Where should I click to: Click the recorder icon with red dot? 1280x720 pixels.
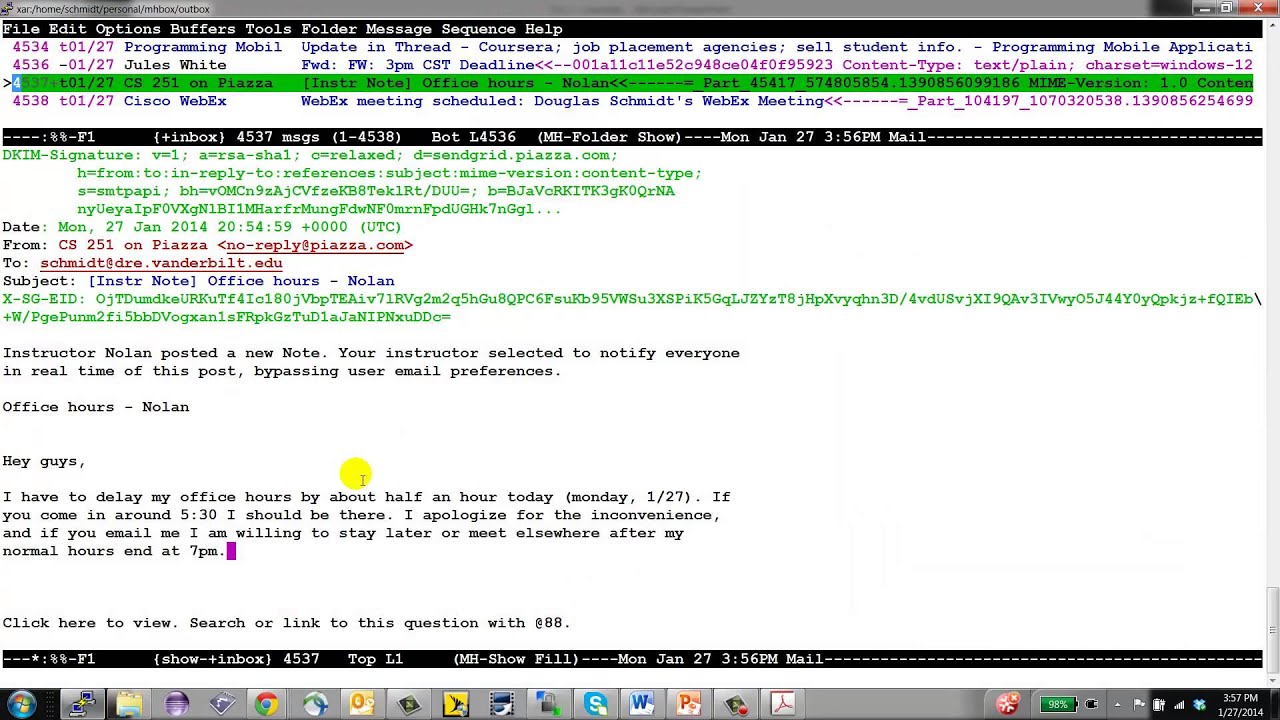pos(736,704)
